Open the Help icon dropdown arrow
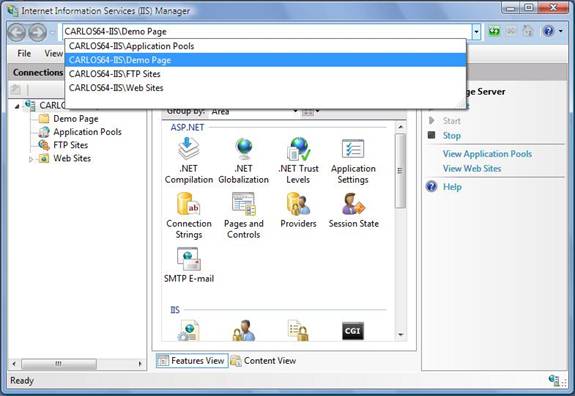Viewport: 575px width, 396px height. (x=561, y=32)
